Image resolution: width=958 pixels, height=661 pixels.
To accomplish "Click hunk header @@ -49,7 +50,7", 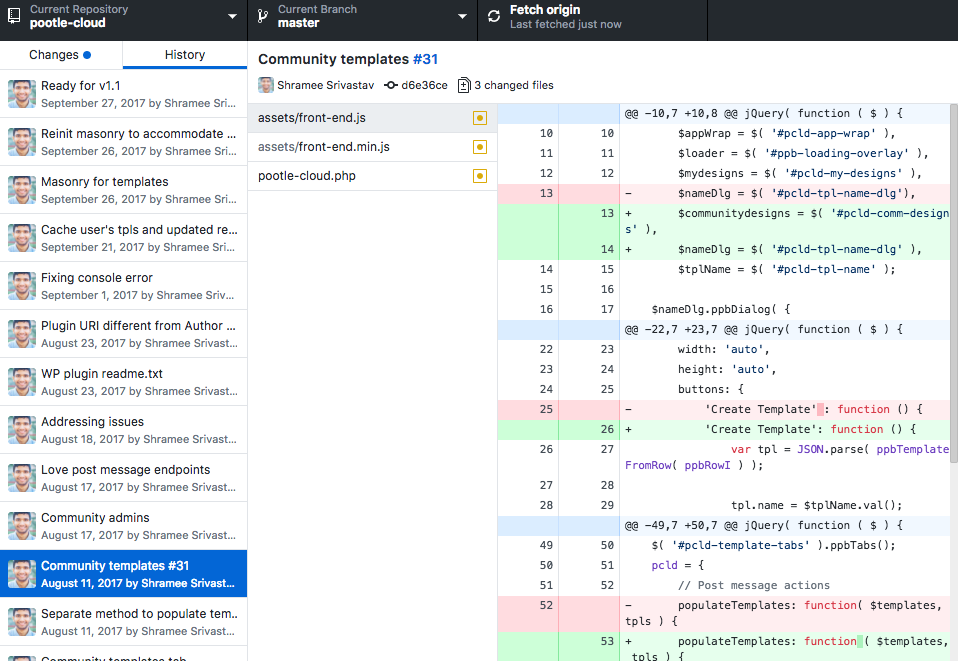I will (x=724, y=525).
